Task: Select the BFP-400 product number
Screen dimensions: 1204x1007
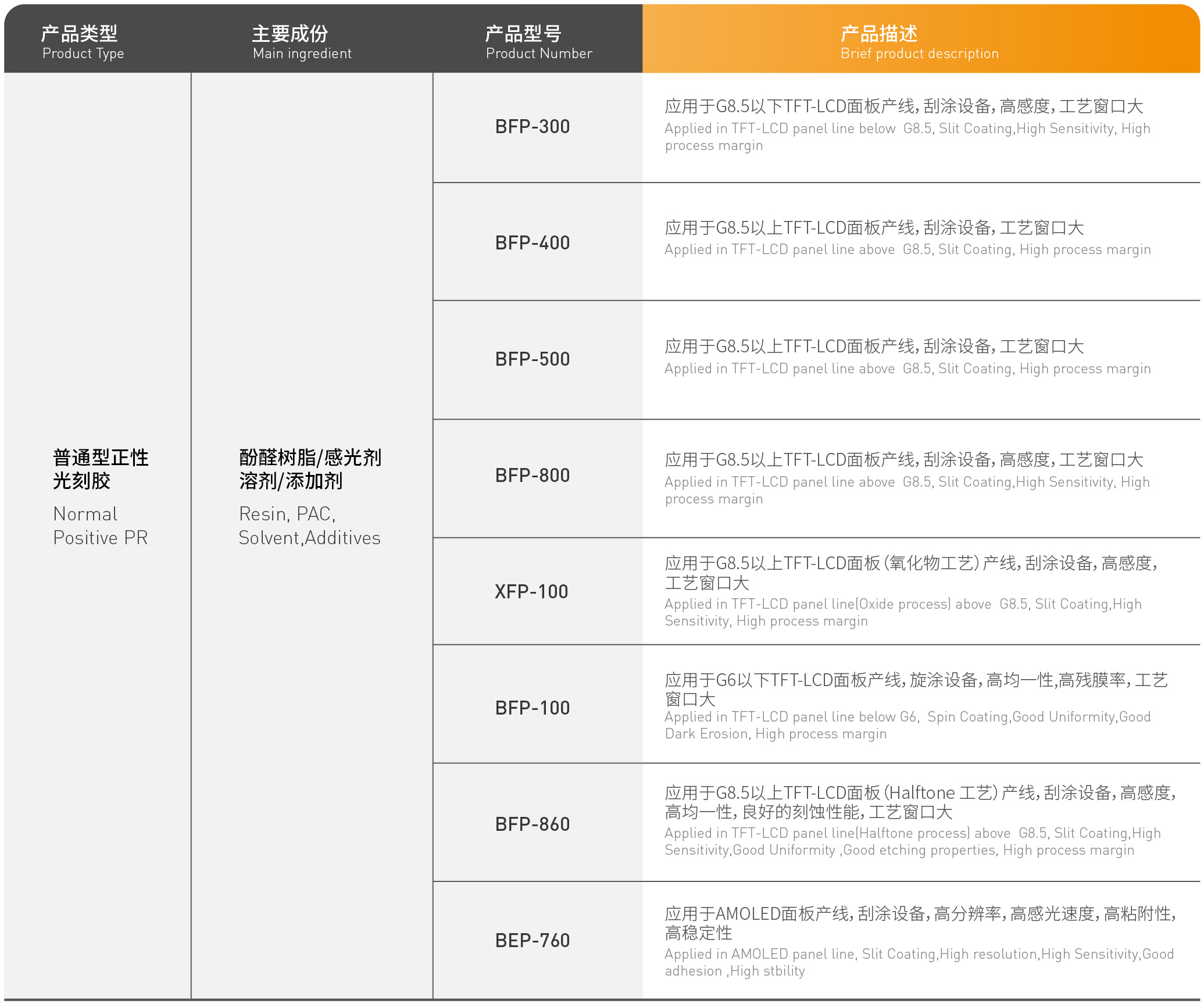Action: tap(532, 243)
